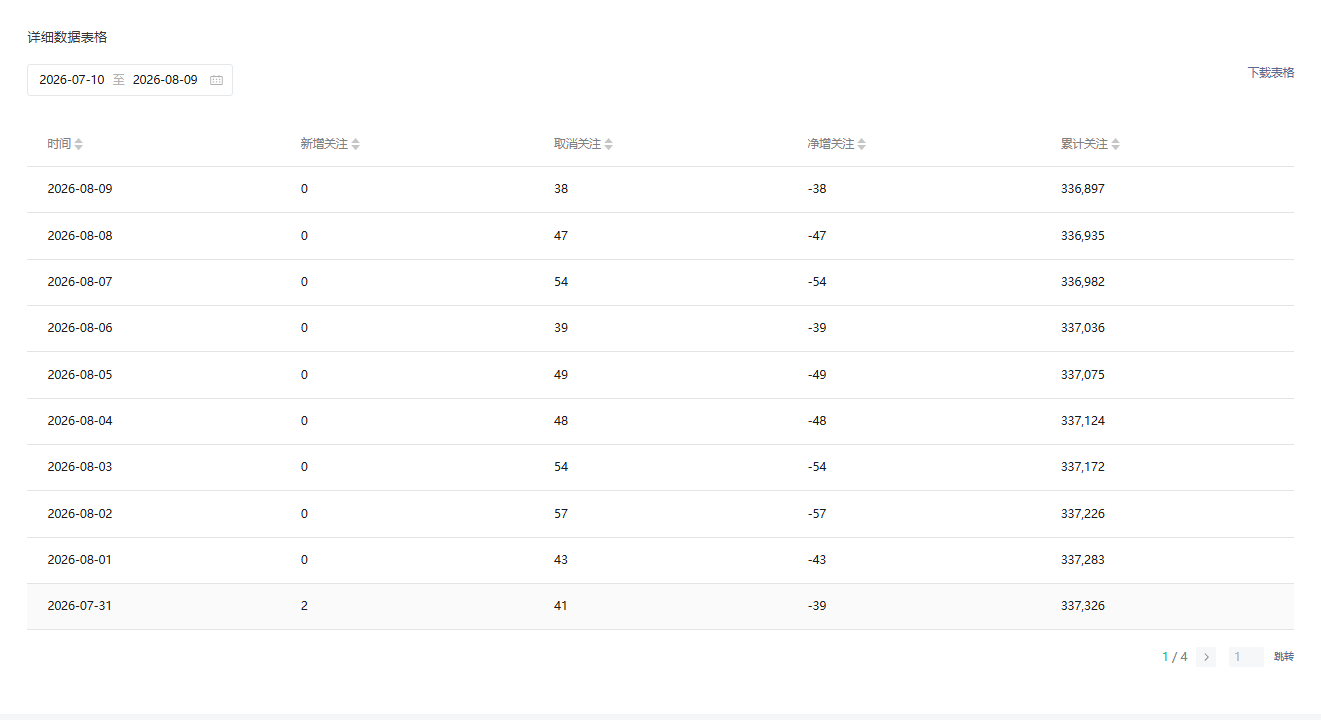Screen dimensions: 1321x720
Task: Select the 2026-07-31 date cell
Action: (x=80, y=606)
